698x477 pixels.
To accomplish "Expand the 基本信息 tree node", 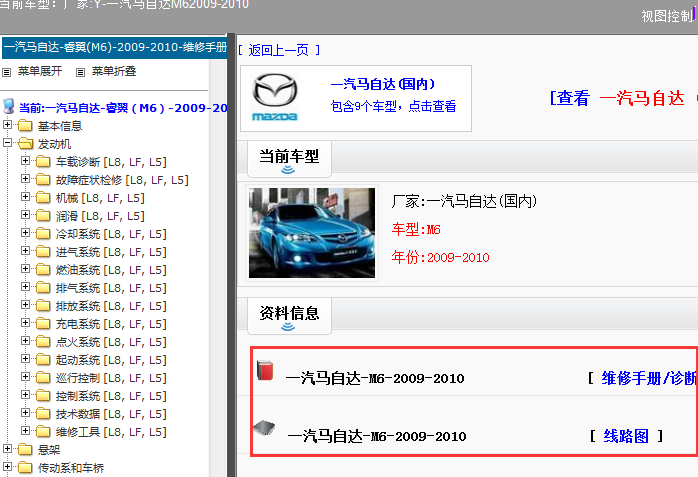I will [7, 125].
